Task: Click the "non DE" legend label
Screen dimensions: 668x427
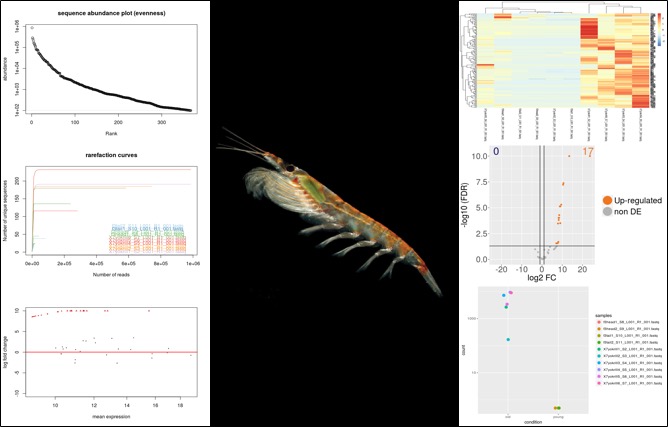Action: [628, 211]
